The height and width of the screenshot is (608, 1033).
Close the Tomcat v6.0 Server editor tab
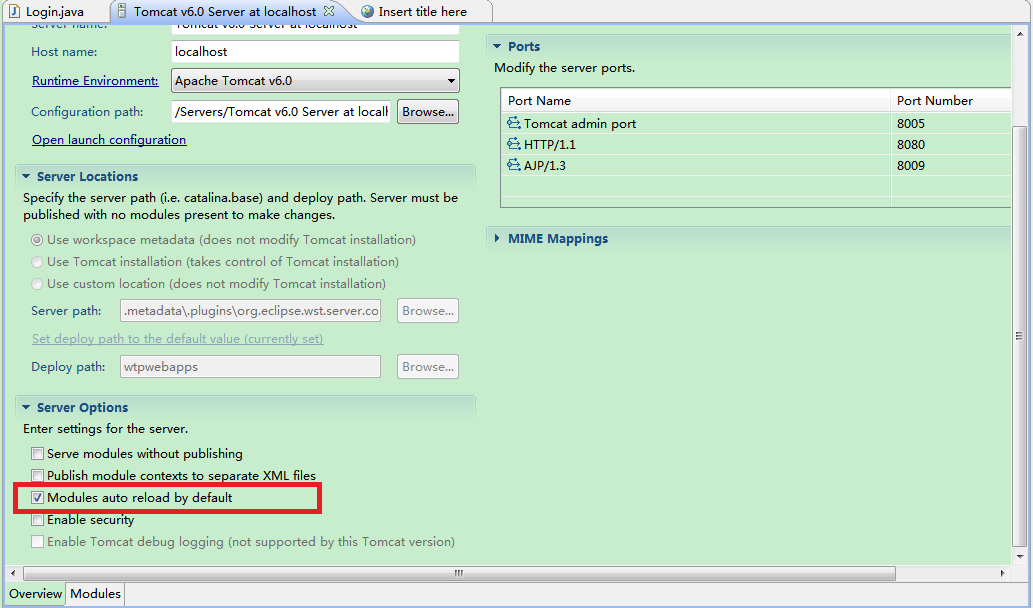coord(329,11)
